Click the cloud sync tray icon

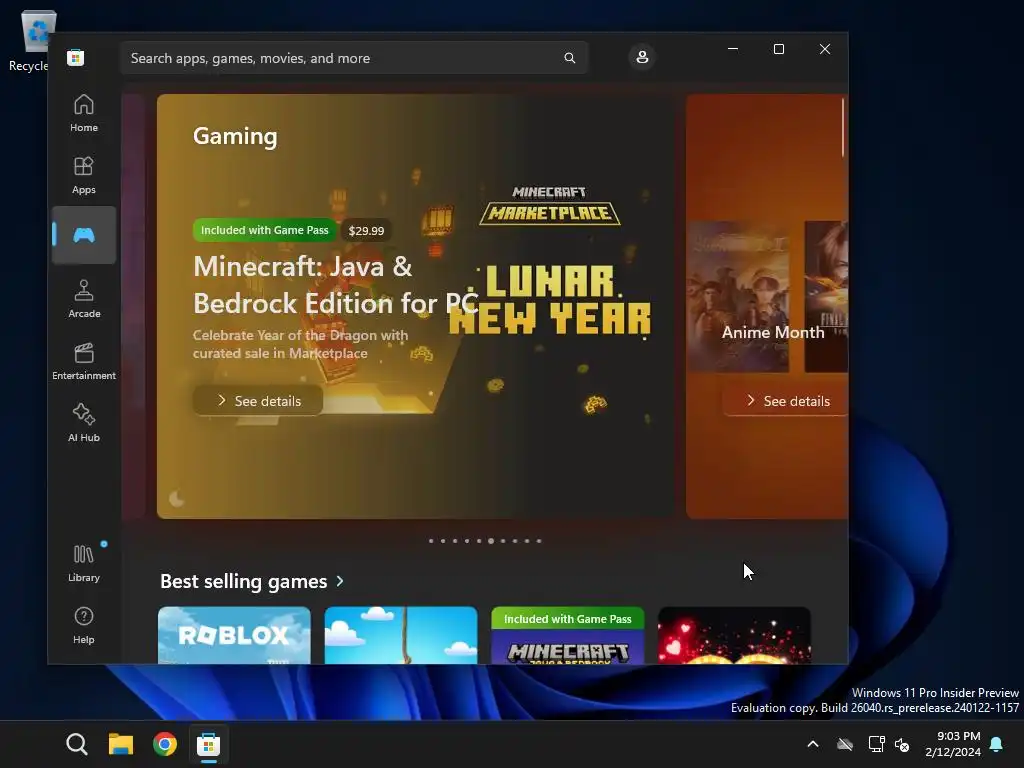[845, 744]
